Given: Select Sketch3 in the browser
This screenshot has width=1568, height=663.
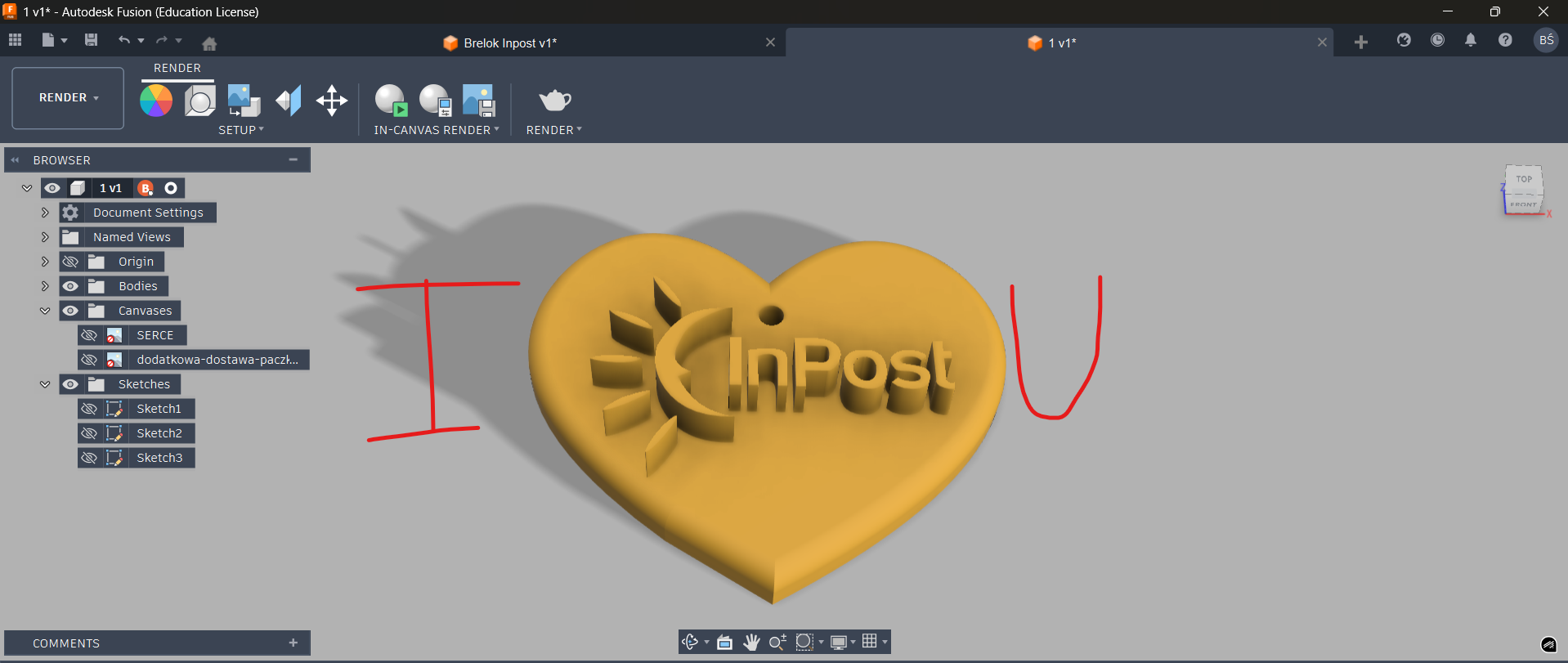Looking at the screenshot, I should point(159,458).
